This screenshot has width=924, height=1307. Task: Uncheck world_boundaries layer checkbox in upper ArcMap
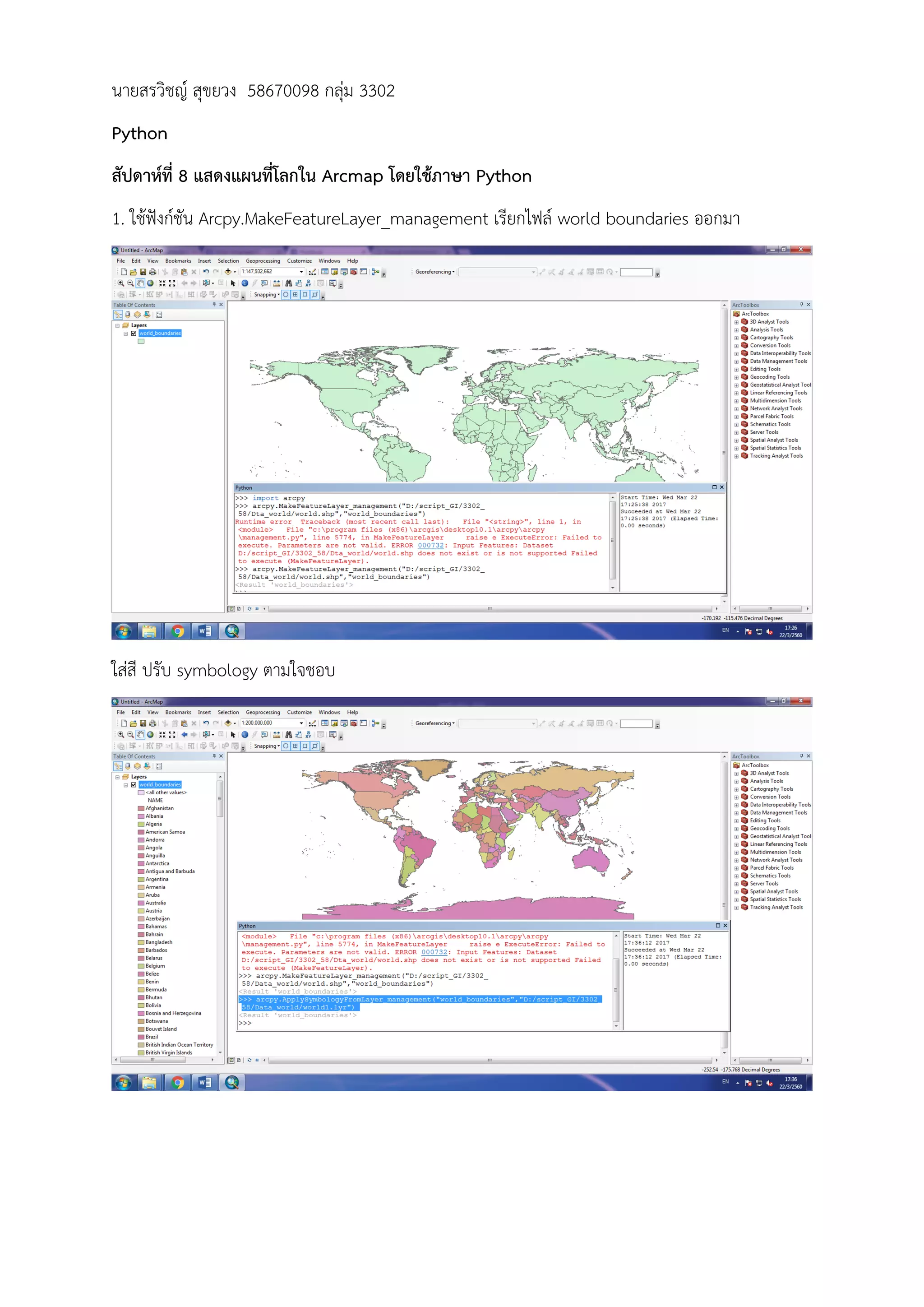[x=134, y=333]
